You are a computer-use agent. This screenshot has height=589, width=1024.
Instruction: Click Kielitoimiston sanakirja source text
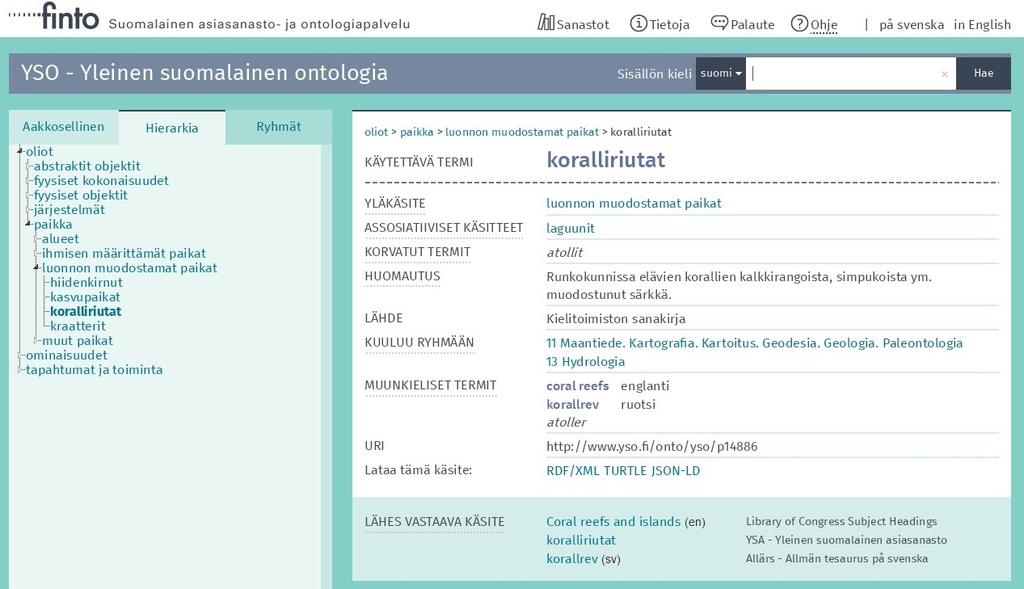[616, 319]
